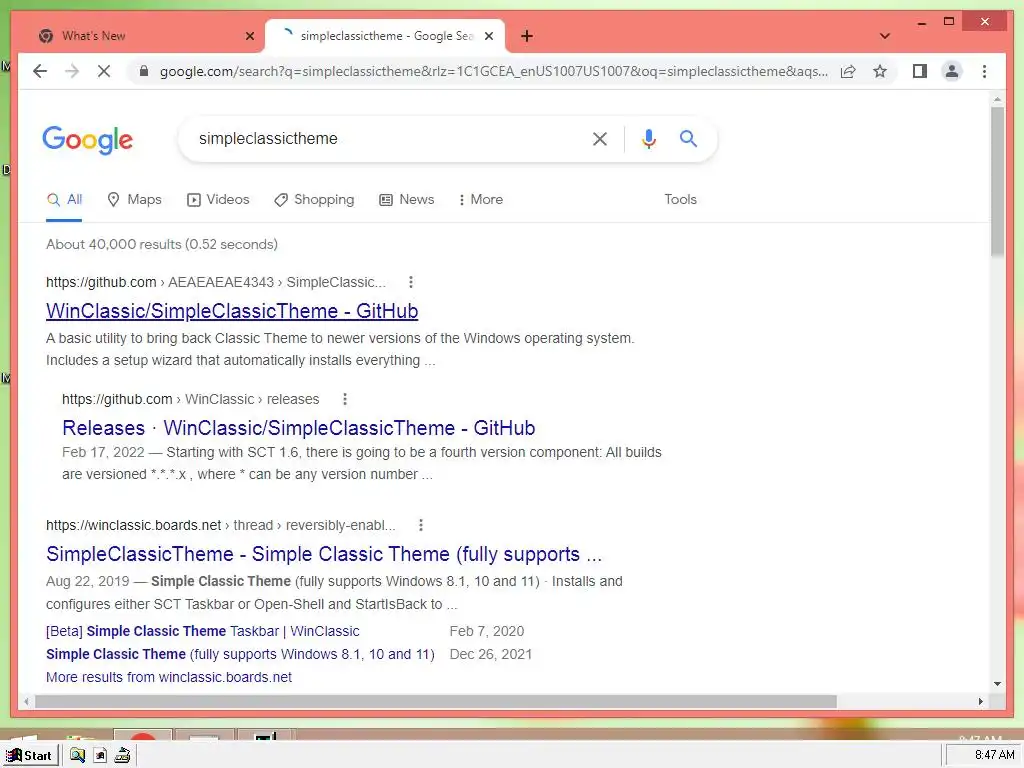Viewport: 1024px width, 768px height.
Task: Click the 8:47 AM taskbar clock
Action: (x=995, y=755)
